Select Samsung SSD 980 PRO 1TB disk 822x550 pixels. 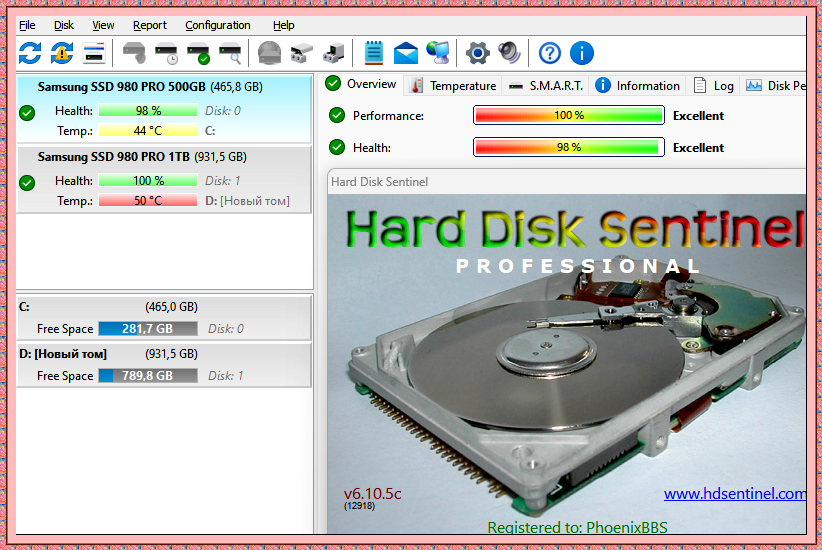(x=164, y=179)
